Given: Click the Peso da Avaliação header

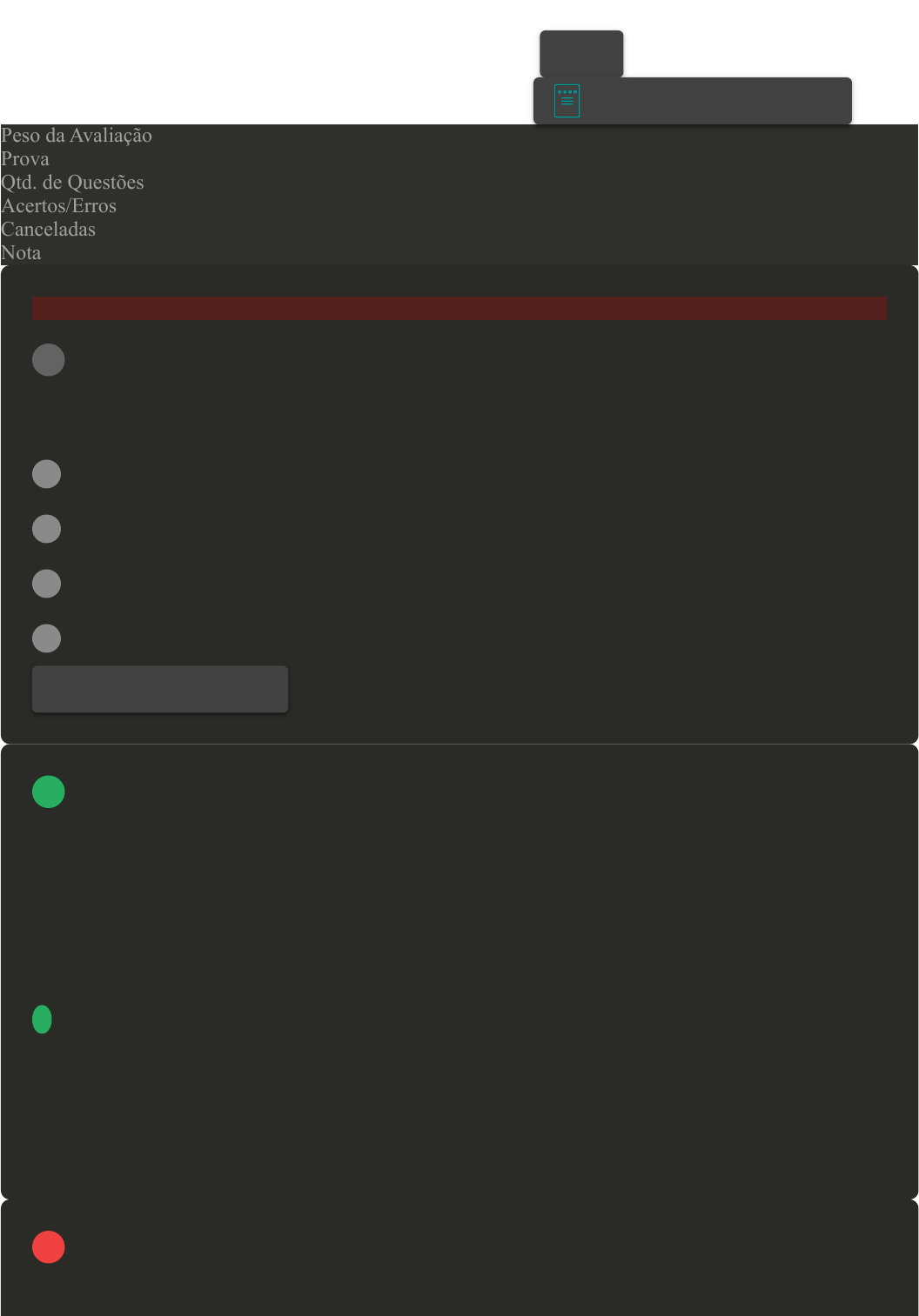Looking at the screenshot, I should 77,136.
